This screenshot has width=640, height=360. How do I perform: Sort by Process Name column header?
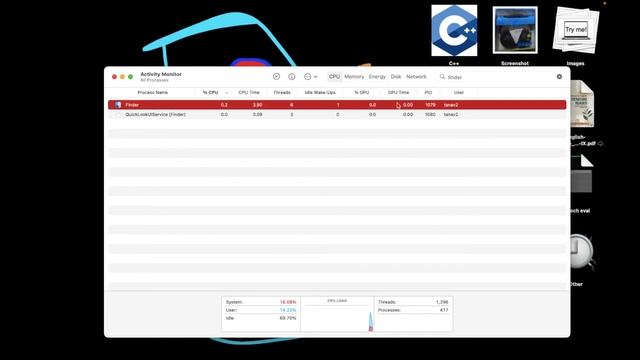pyautogui.click(x=153, y=93)
